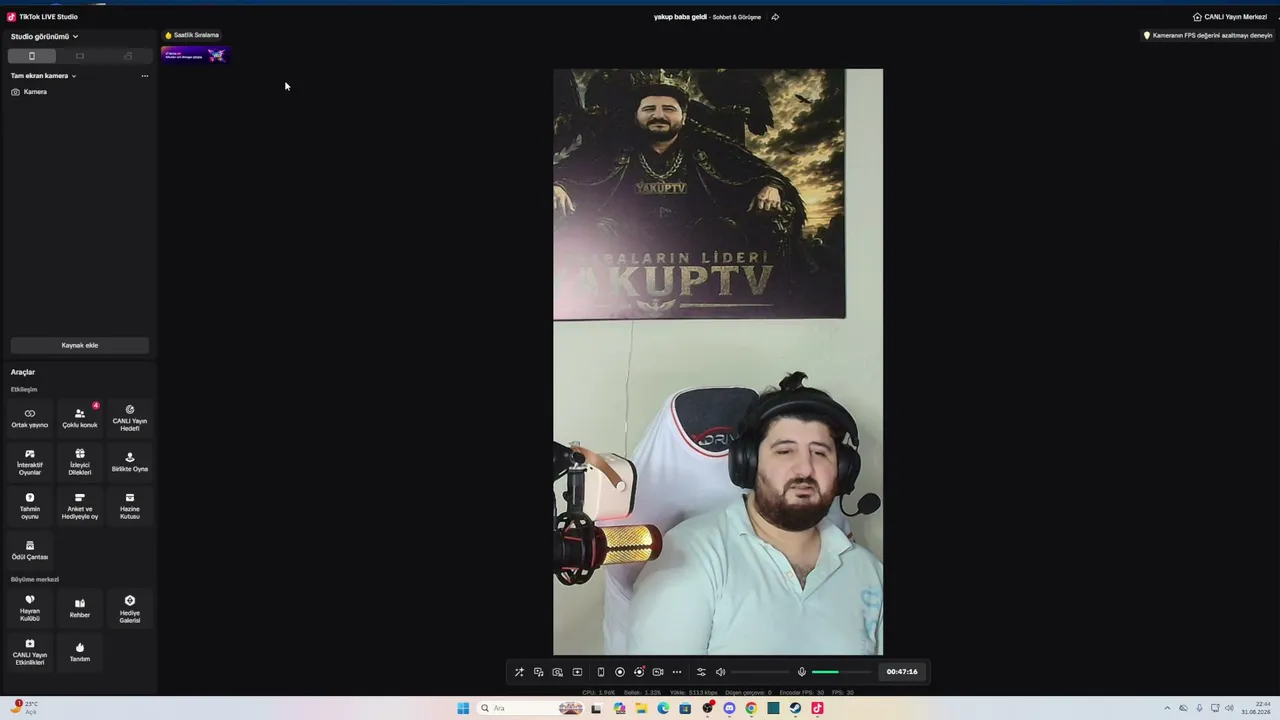Open the TikTok LIVE Studio taskbar icon
Image resolution: width=1280 pixels, height=720 pixels.
pyautogui.click(x=817, y=708)
